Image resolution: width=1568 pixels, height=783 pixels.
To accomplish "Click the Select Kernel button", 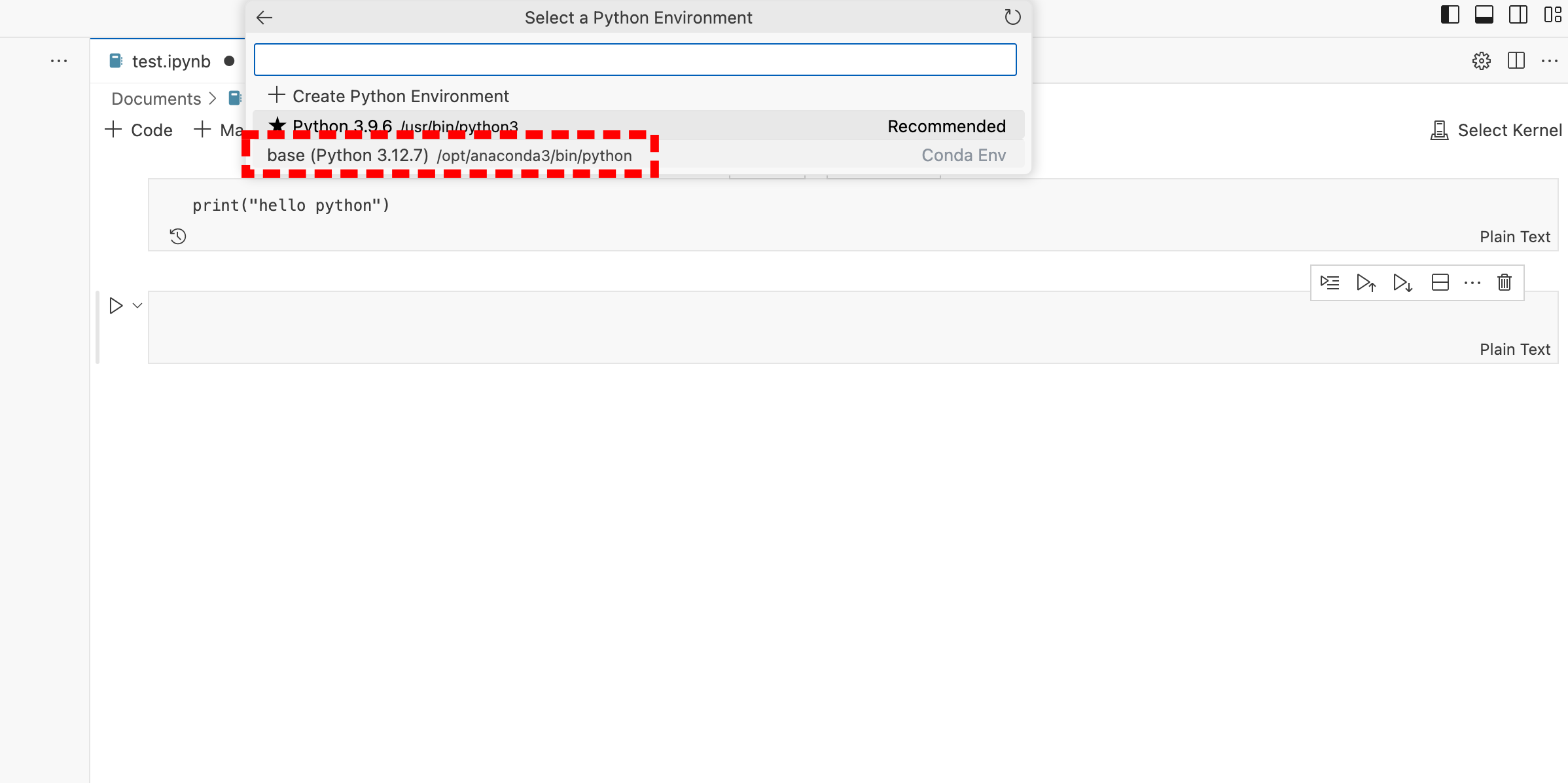I will [x=1497, y=130].
